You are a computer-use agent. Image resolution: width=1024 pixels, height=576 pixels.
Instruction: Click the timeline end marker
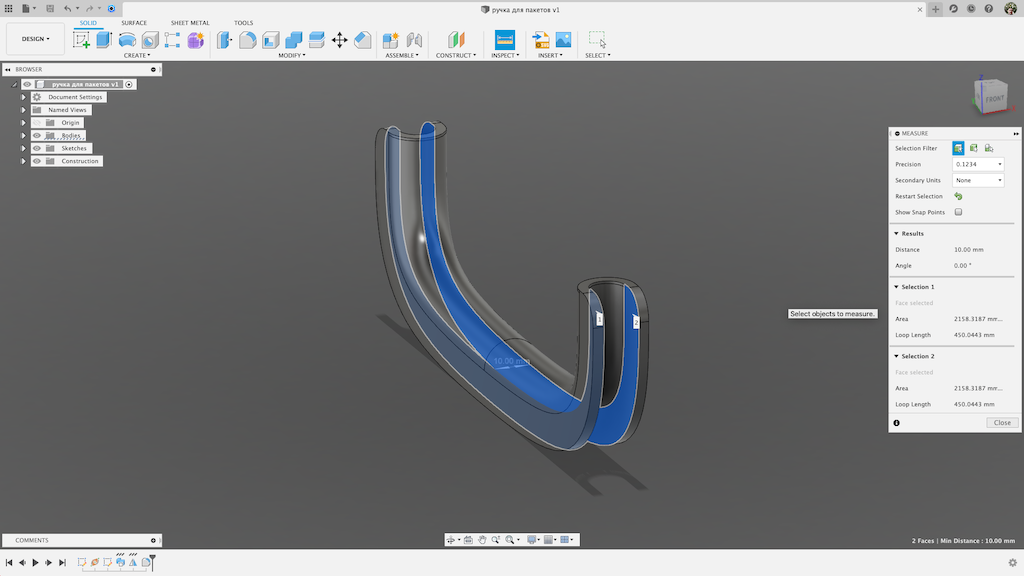coord(152,562)
